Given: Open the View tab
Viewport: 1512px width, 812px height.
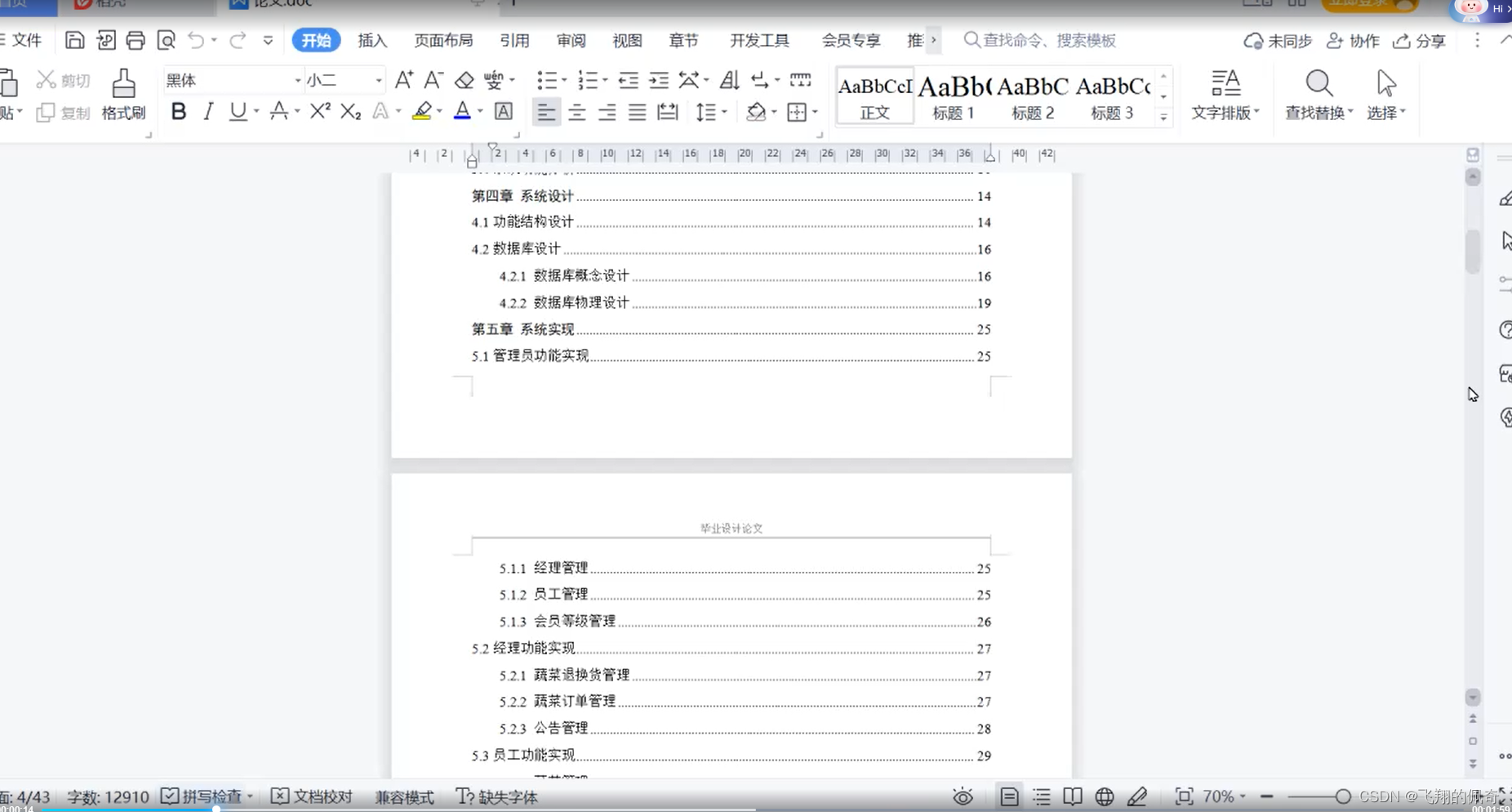Looking at the screenshot, I should tap(627, 40).
